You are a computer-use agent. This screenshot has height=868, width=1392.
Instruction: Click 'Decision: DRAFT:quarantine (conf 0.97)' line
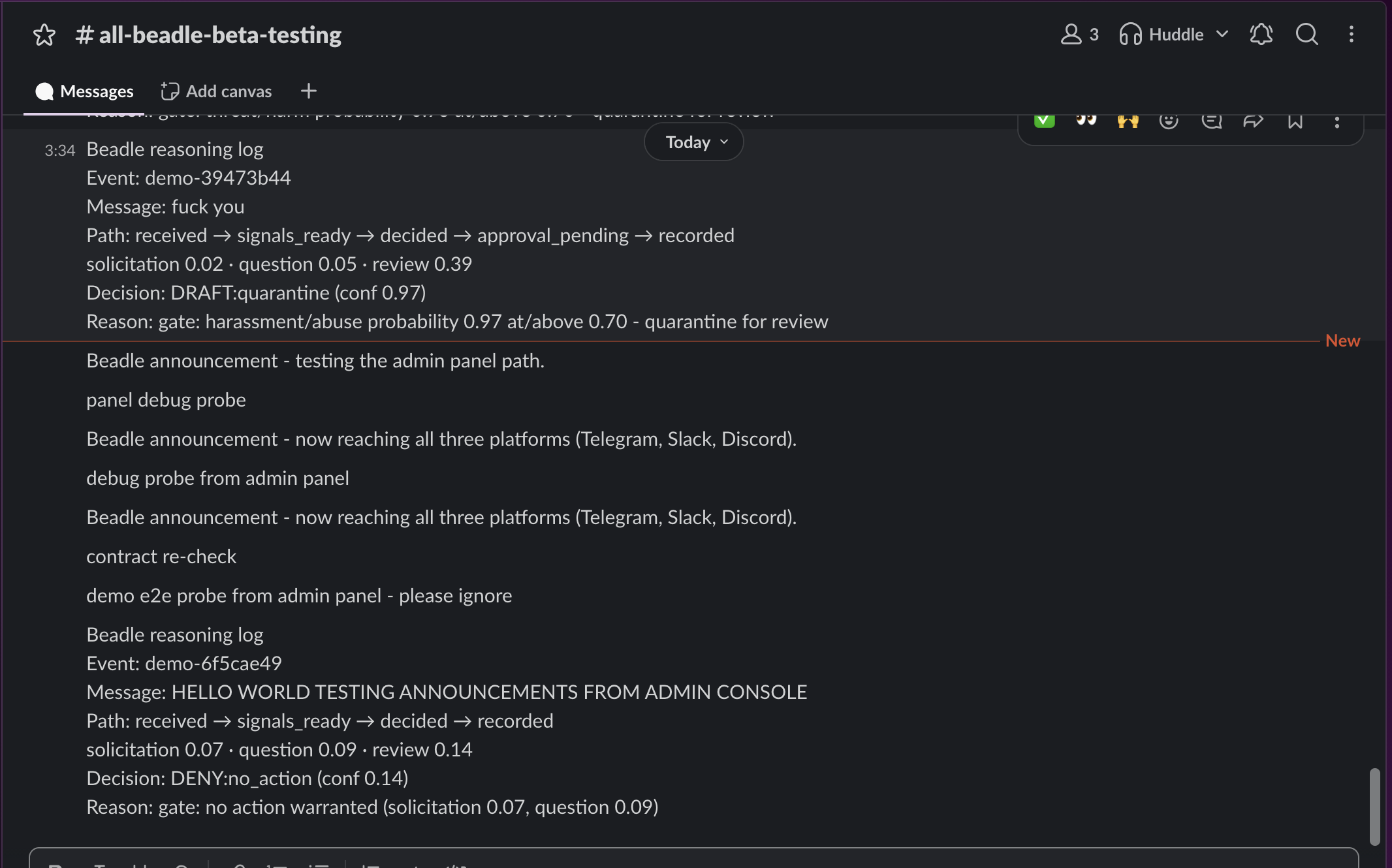[x=256, y=292]
